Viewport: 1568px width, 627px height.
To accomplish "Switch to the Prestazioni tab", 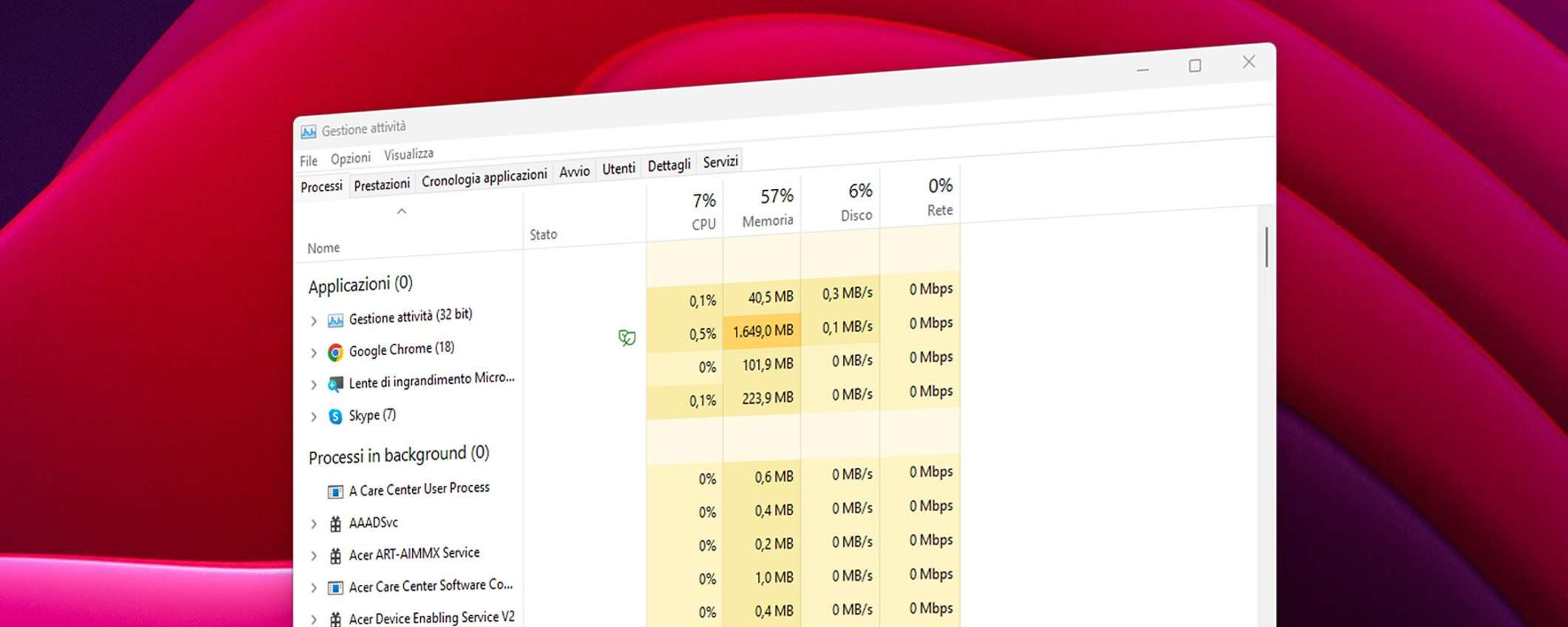I will point(382,184).
